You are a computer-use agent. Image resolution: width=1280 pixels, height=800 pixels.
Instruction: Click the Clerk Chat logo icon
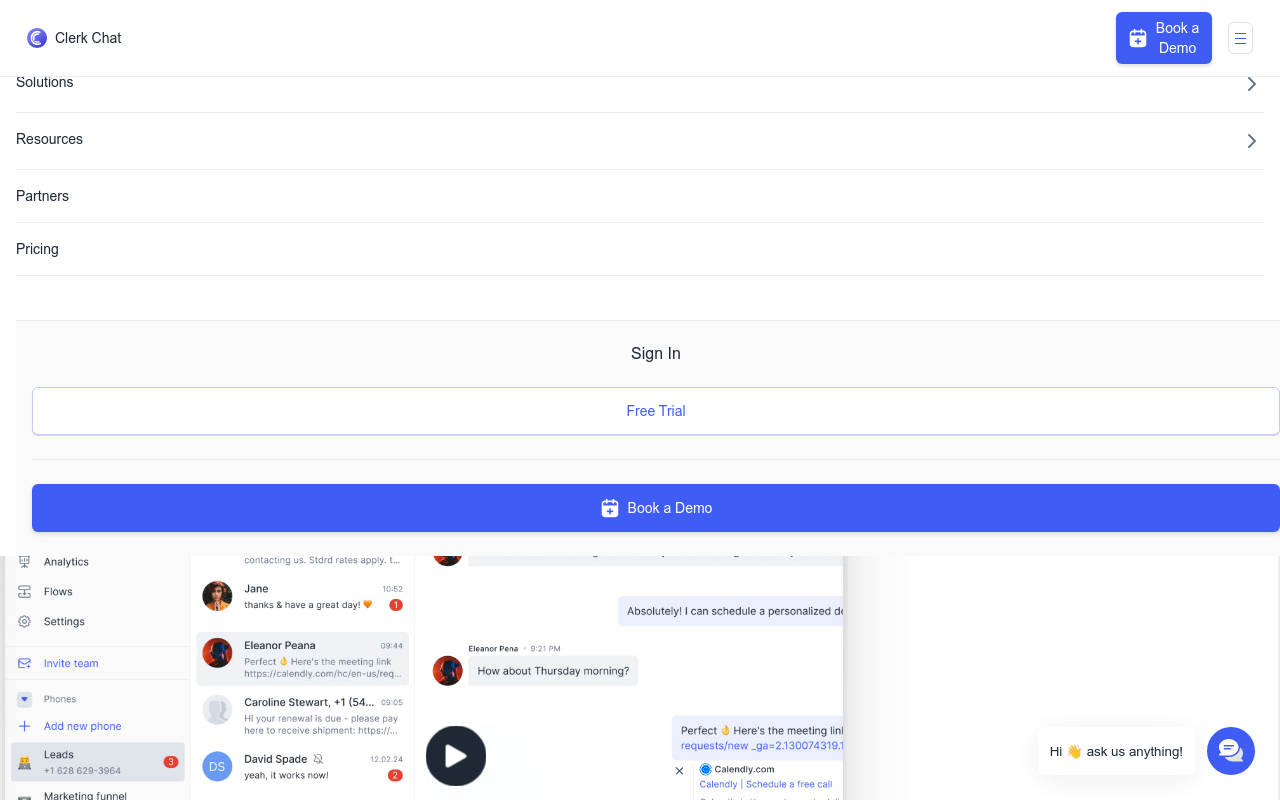[x=37, y=37]
